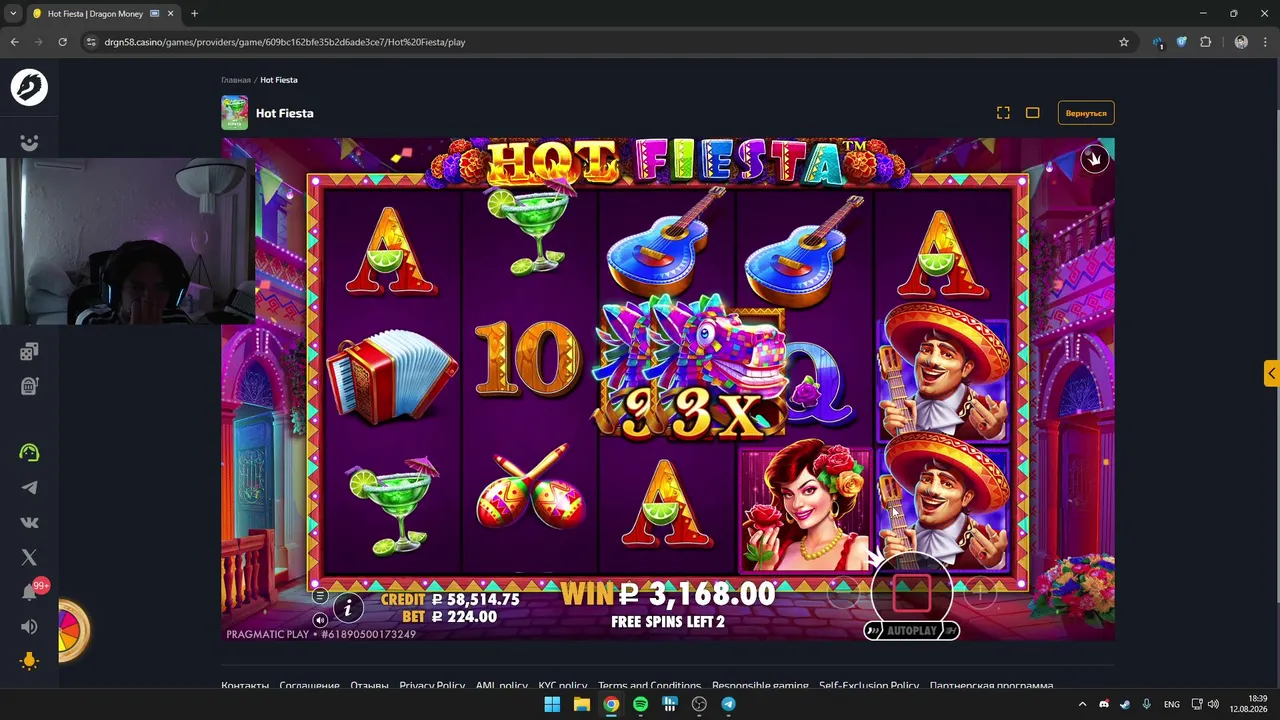The image size is (1280, 720).
Task: Bookmark this page with the star
Action: (x=1124, y=42)
